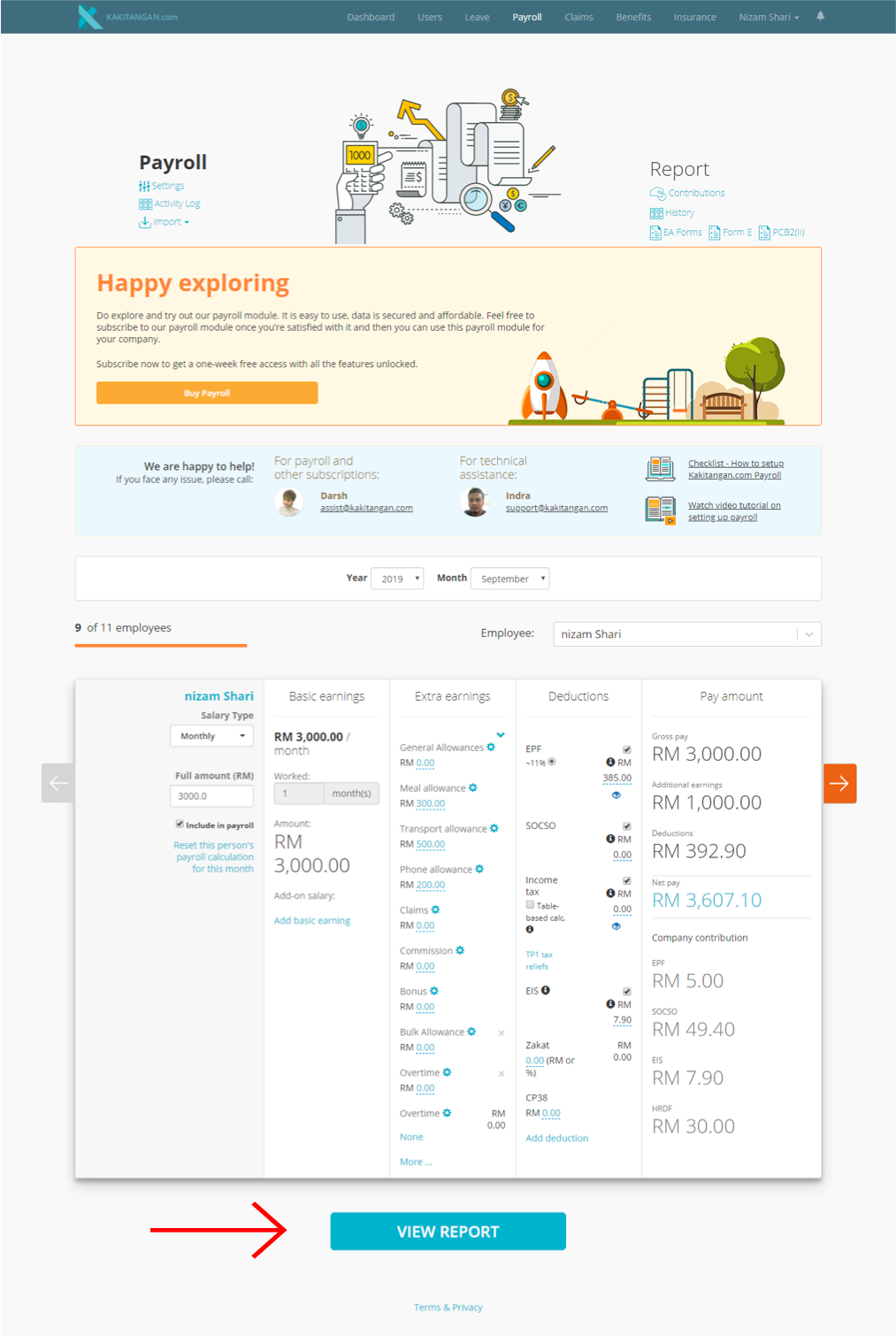The width and height of the screenshot is (896, 1336).
Task: Click the Kakitangan.com logo
Action: click(127, 17)
